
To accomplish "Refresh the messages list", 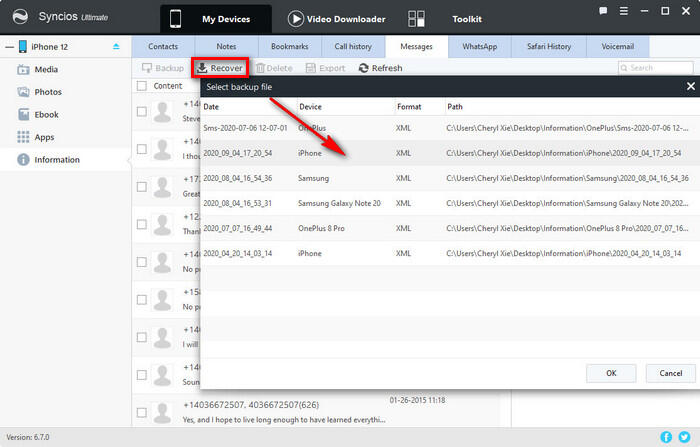I will click(x=380, y=68).
